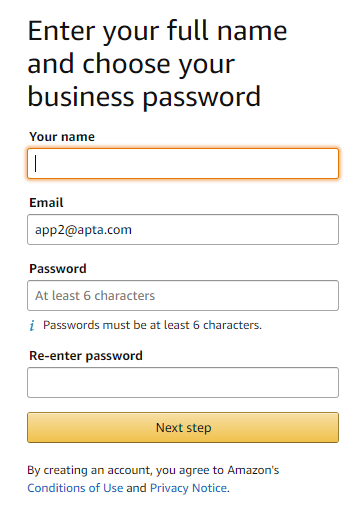362x515 pixels.
Task: Click the yellow Next step button
Action: click(x=183, y=428)
